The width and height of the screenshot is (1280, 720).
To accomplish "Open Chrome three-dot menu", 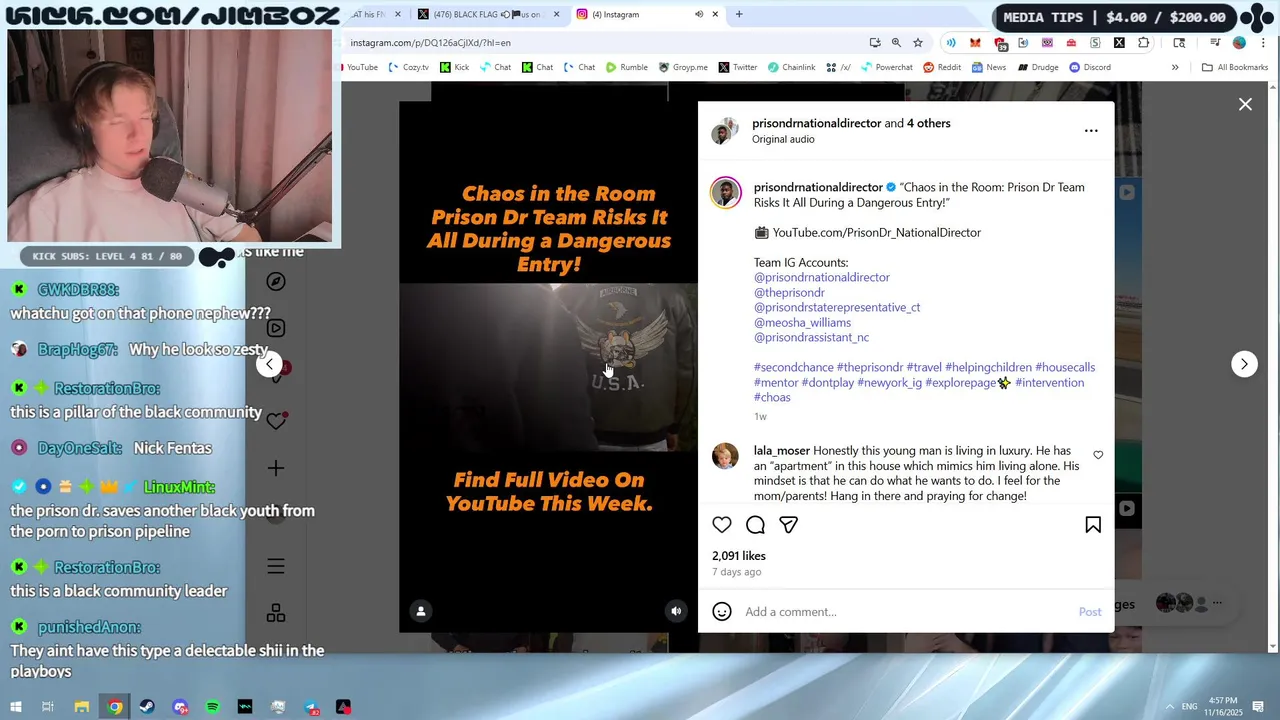I will (1262, 43).
